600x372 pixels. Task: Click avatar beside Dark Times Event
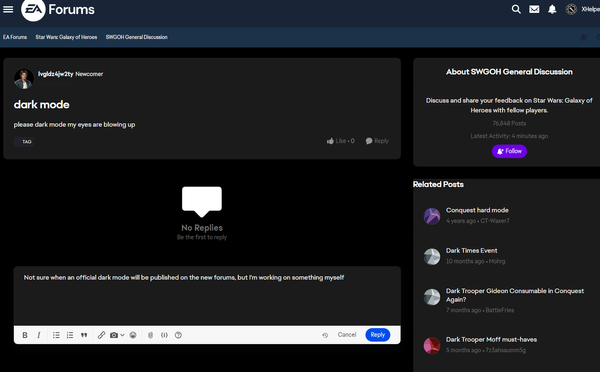432,257
